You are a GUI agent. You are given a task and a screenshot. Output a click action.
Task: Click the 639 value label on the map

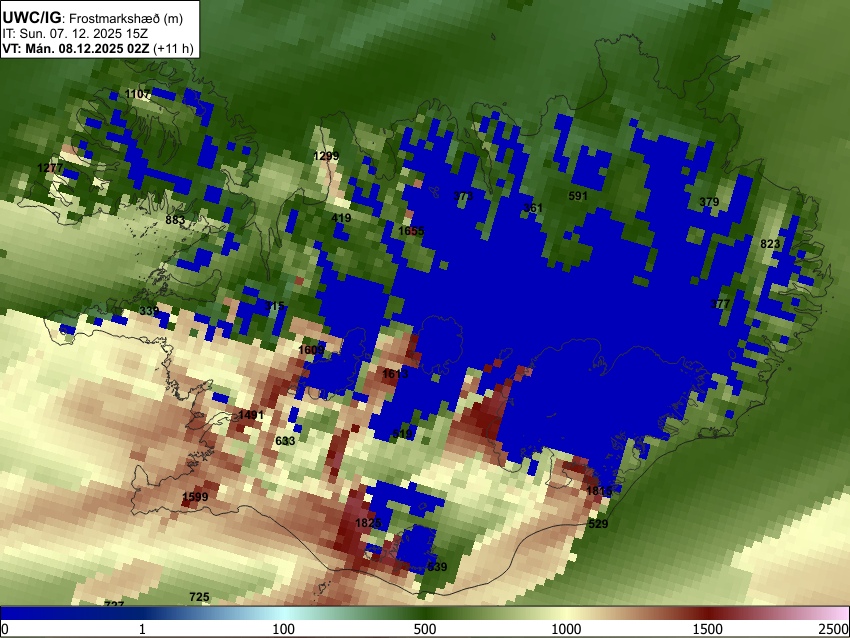[437, 567]
